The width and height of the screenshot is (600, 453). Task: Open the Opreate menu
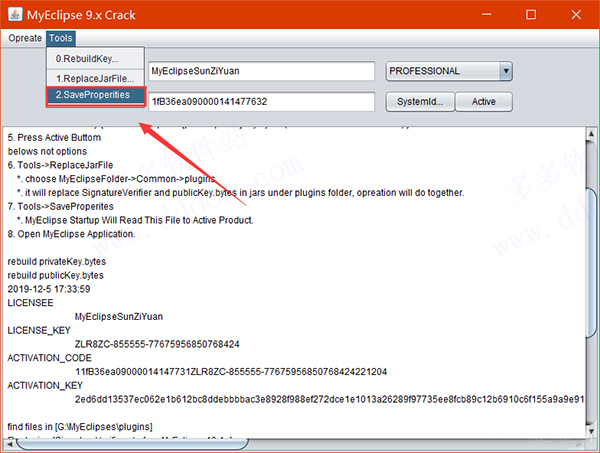click(x=25, y=38)
